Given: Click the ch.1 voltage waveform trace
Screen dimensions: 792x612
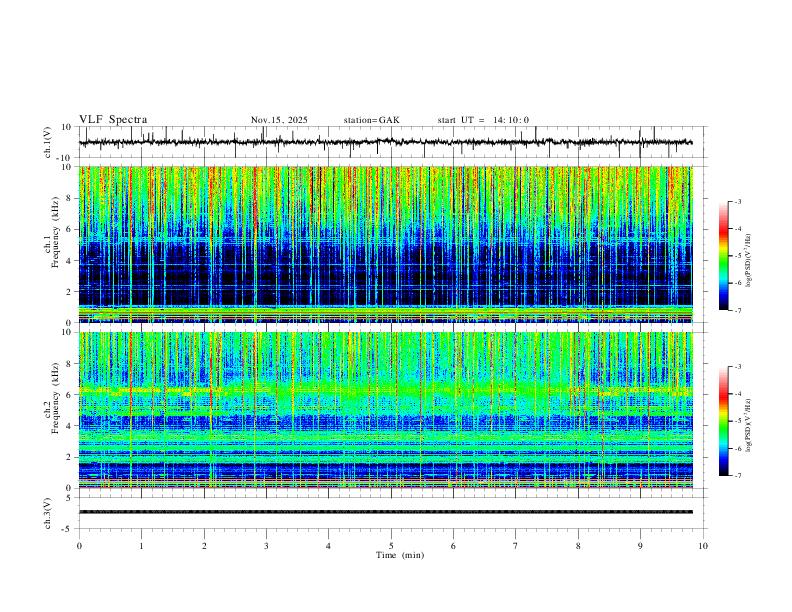Looking at the screenshot, I should point(385,142).
